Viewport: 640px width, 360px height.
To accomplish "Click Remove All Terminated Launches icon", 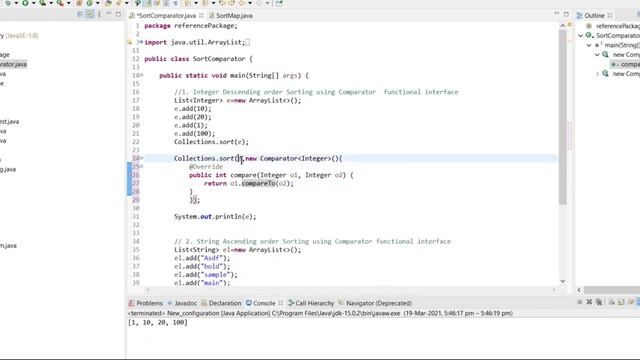I will [x=599, y=302].
